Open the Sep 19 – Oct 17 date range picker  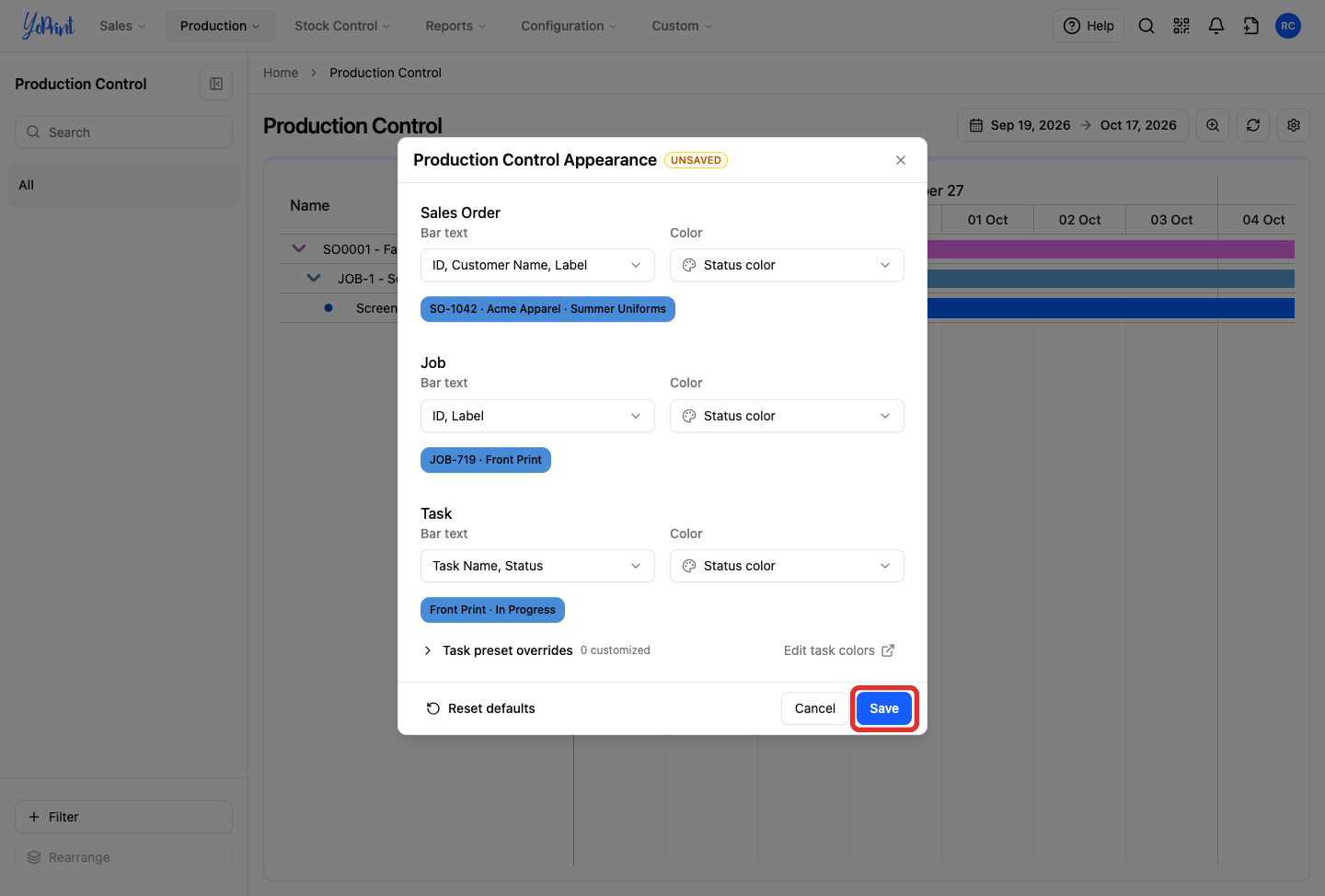click(1073, 125)
